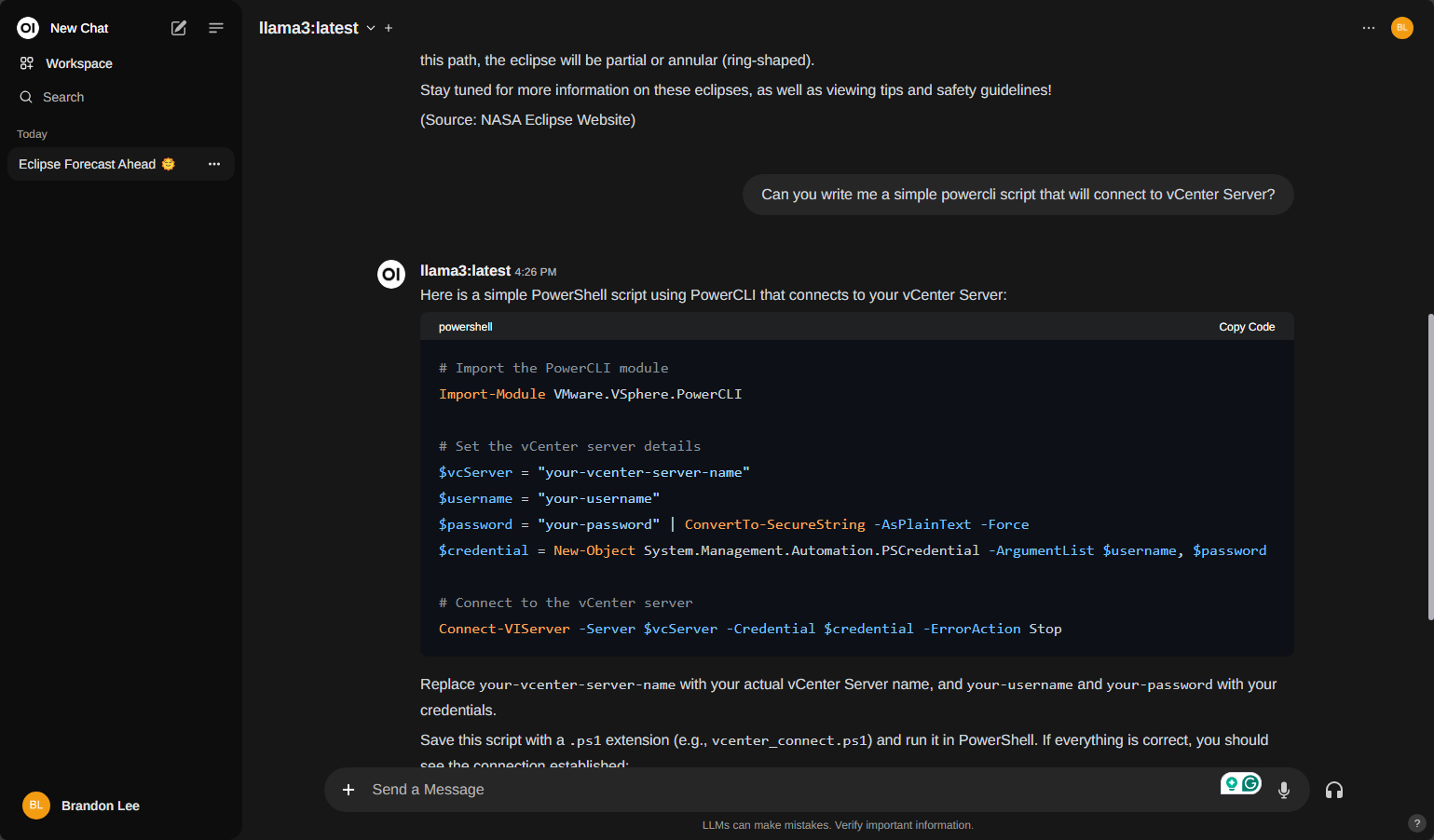Toggle the sidebar with the lines icon
Viewport: 1434px width, 840px height.
pos(216,28)
